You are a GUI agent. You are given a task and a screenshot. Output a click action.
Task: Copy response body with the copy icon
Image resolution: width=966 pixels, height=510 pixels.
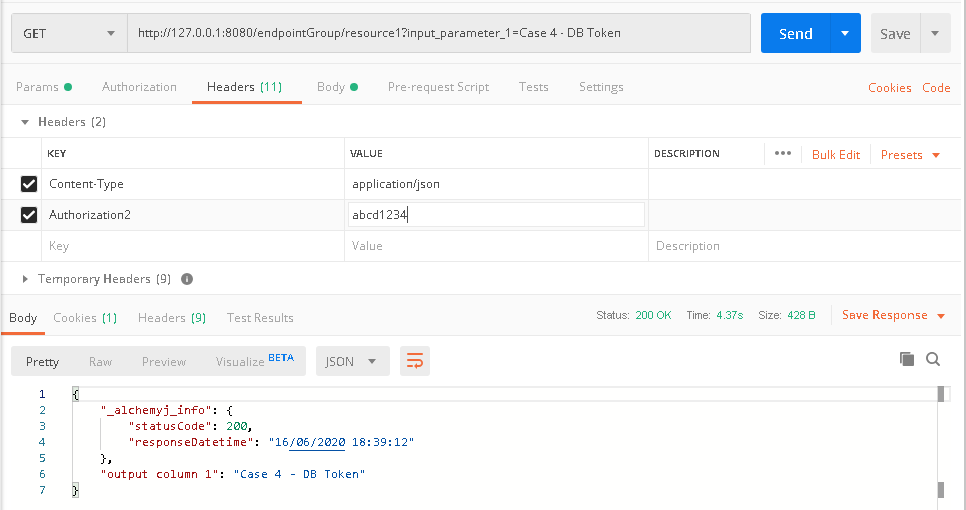tap(907, 359)
